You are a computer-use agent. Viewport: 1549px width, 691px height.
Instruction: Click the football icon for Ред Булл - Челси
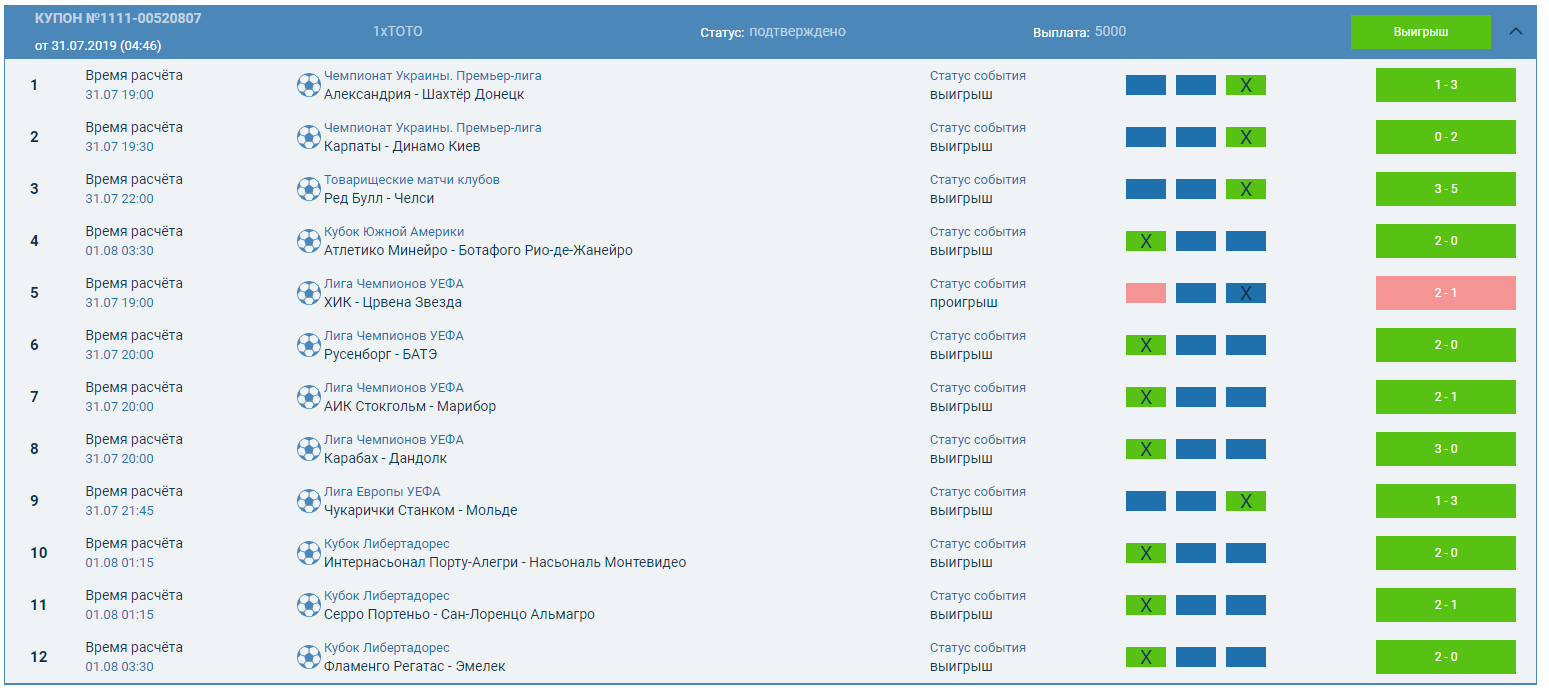pyautogui.click(x=309, y=189)
